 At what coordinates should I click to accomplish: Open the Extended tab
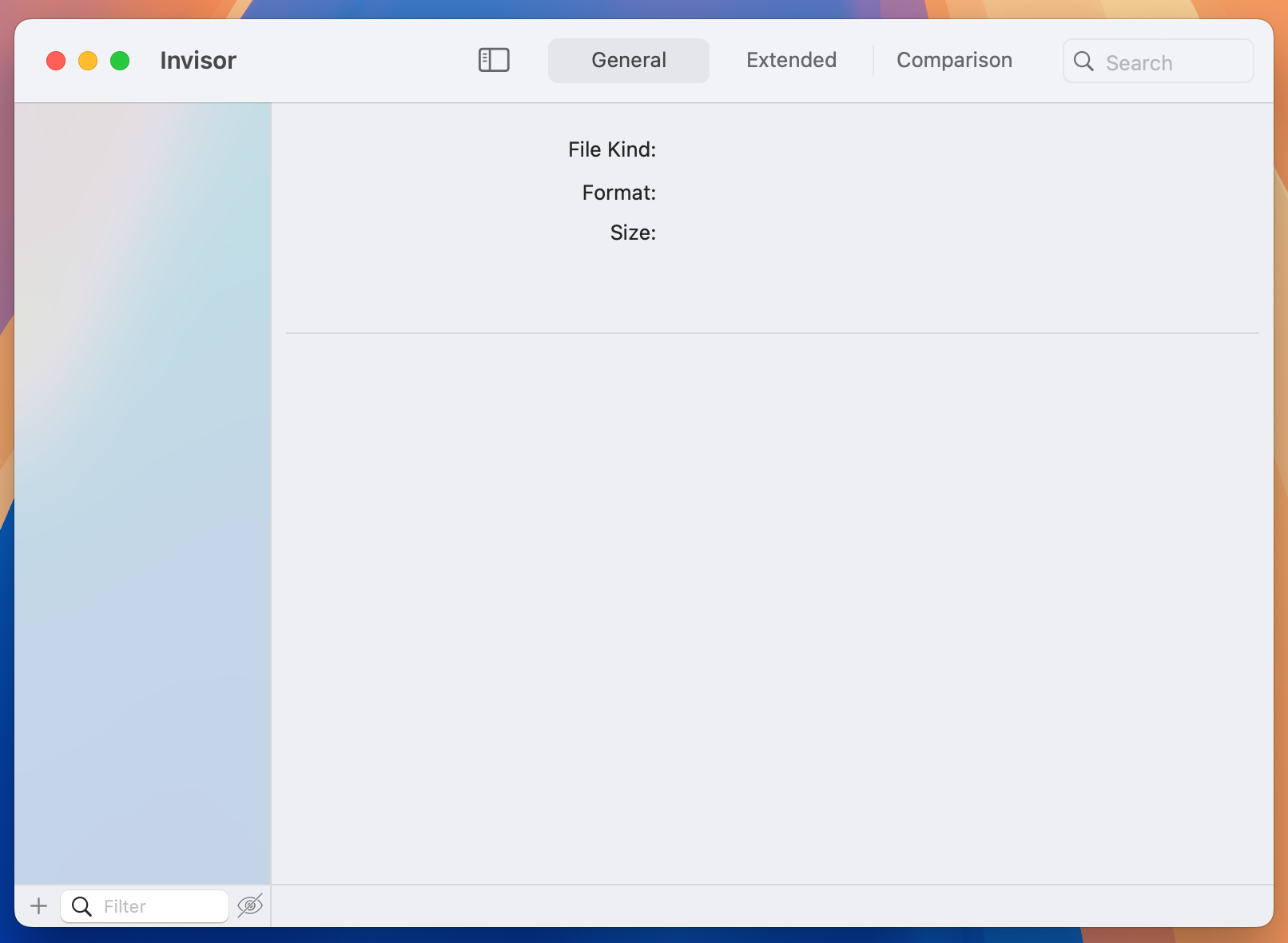point(791,61)
